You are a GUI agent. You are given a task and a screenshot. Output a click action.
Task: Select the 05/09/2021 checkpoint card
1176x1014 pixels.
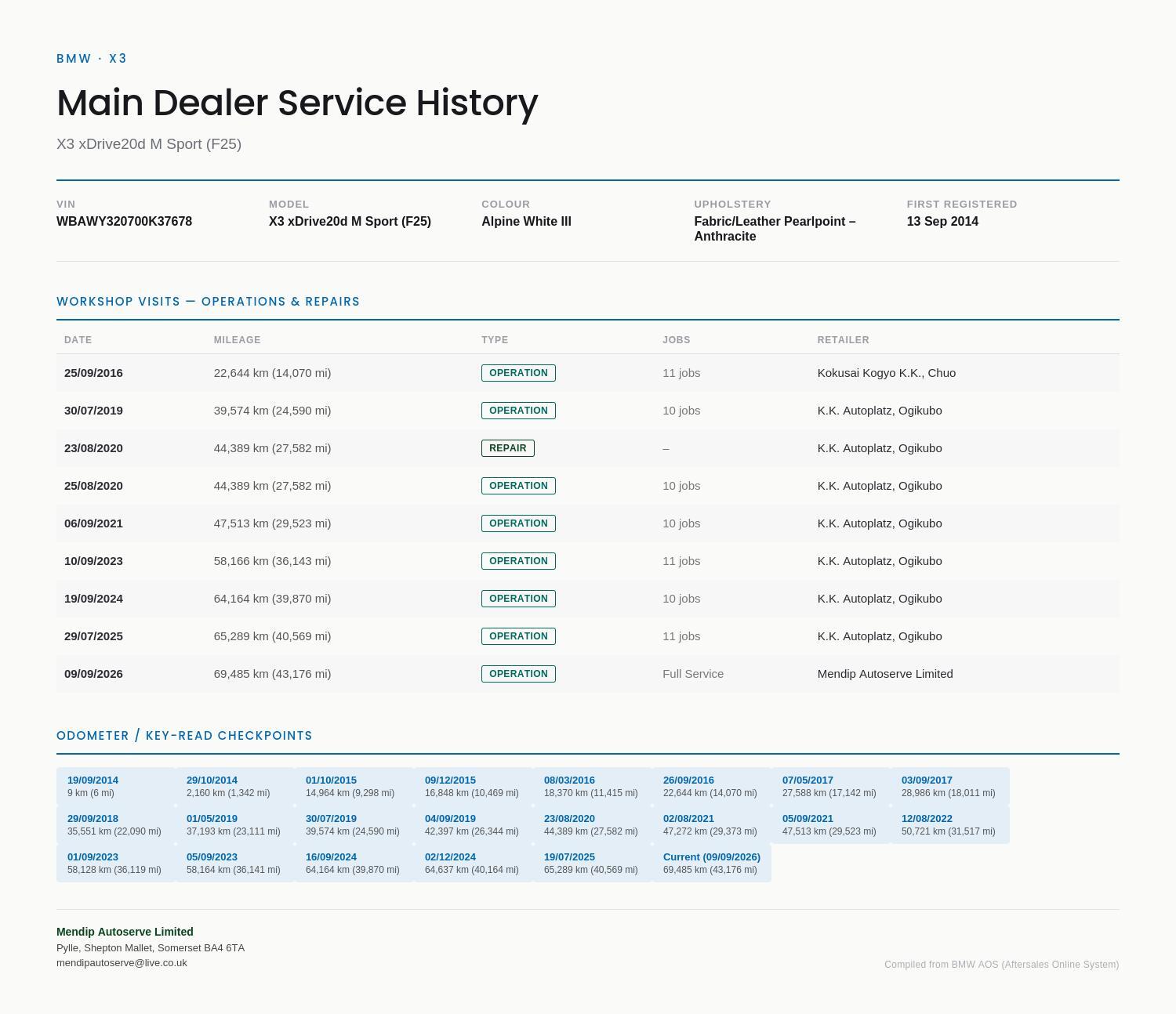click(x=831, y=825)
